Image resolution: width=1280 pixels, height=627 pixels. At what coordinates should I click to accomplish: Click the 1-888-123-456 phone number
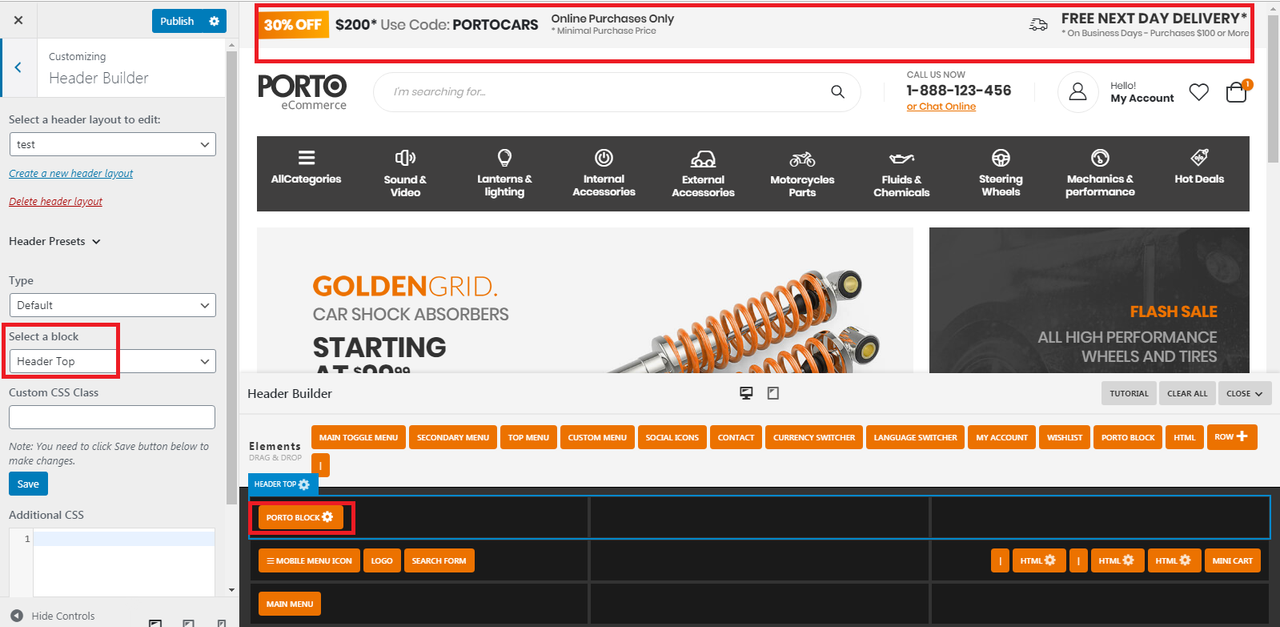point(959,90)
